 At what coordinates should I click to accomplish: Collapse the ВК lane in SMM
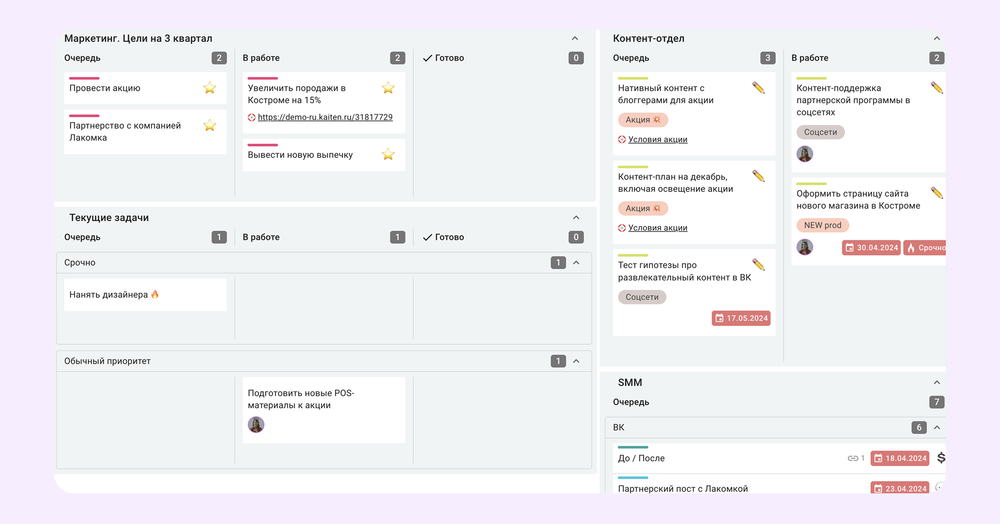937,427
